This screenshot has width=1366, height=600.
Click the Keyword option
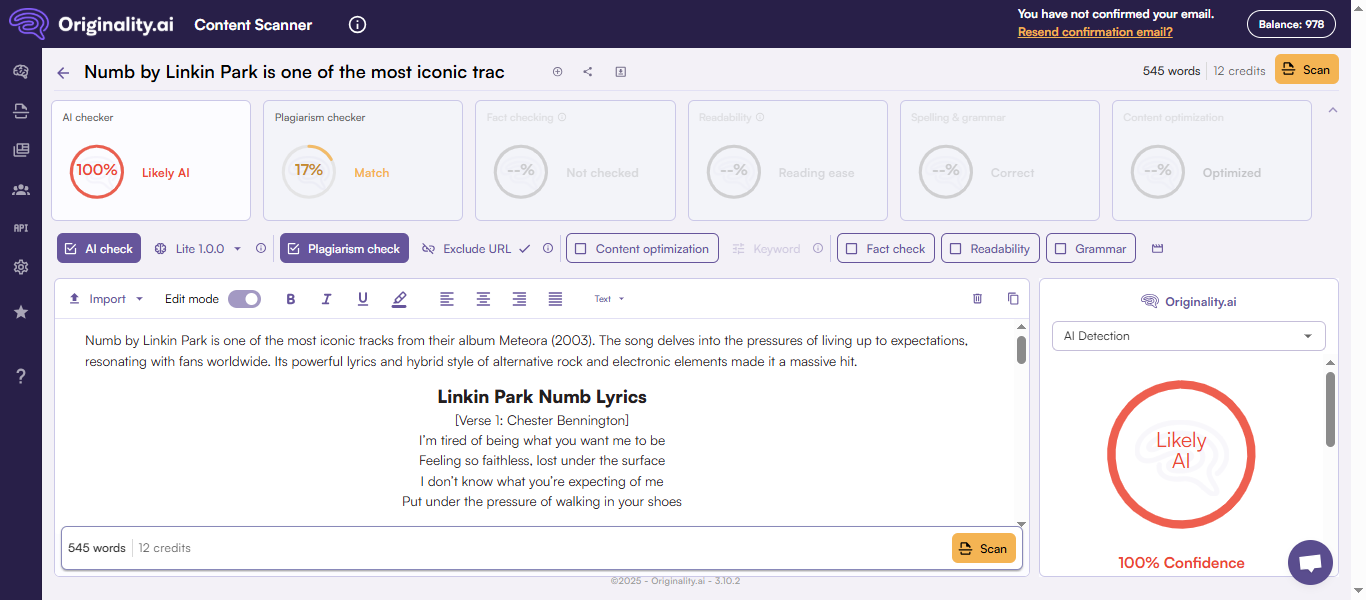tap(766, 249)
